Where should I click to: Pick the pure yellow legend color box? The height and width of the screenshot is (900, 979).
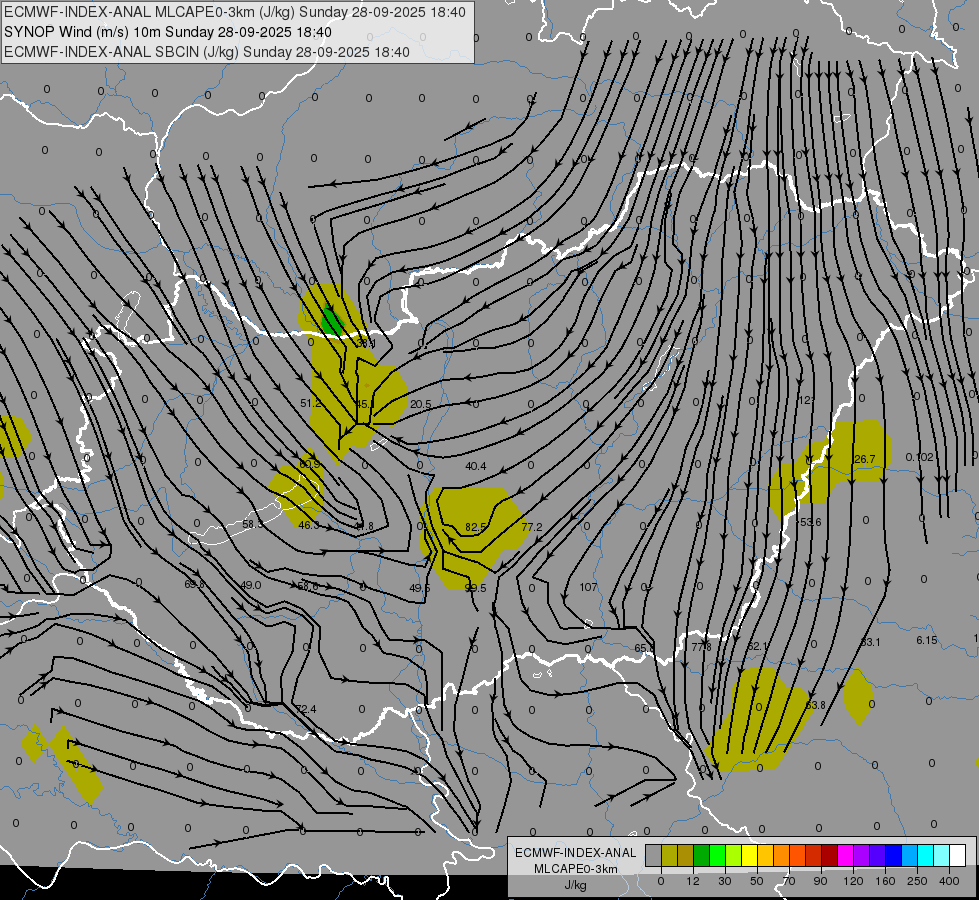[x=749, y=856]
